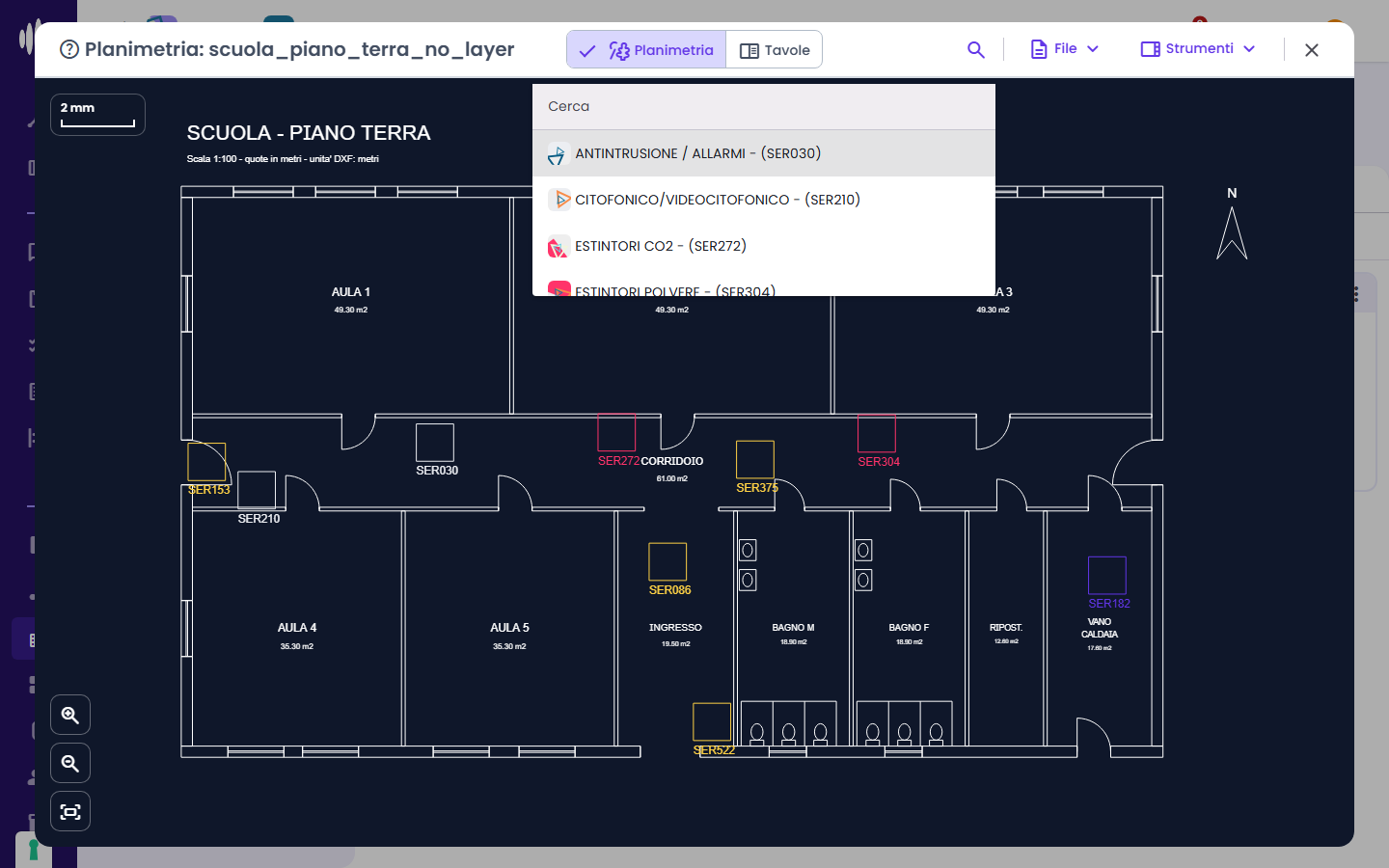Click the SCUOLA - PIANO TERRA title
Viewport: 1389px width, 868px height.
pos(309,133)
